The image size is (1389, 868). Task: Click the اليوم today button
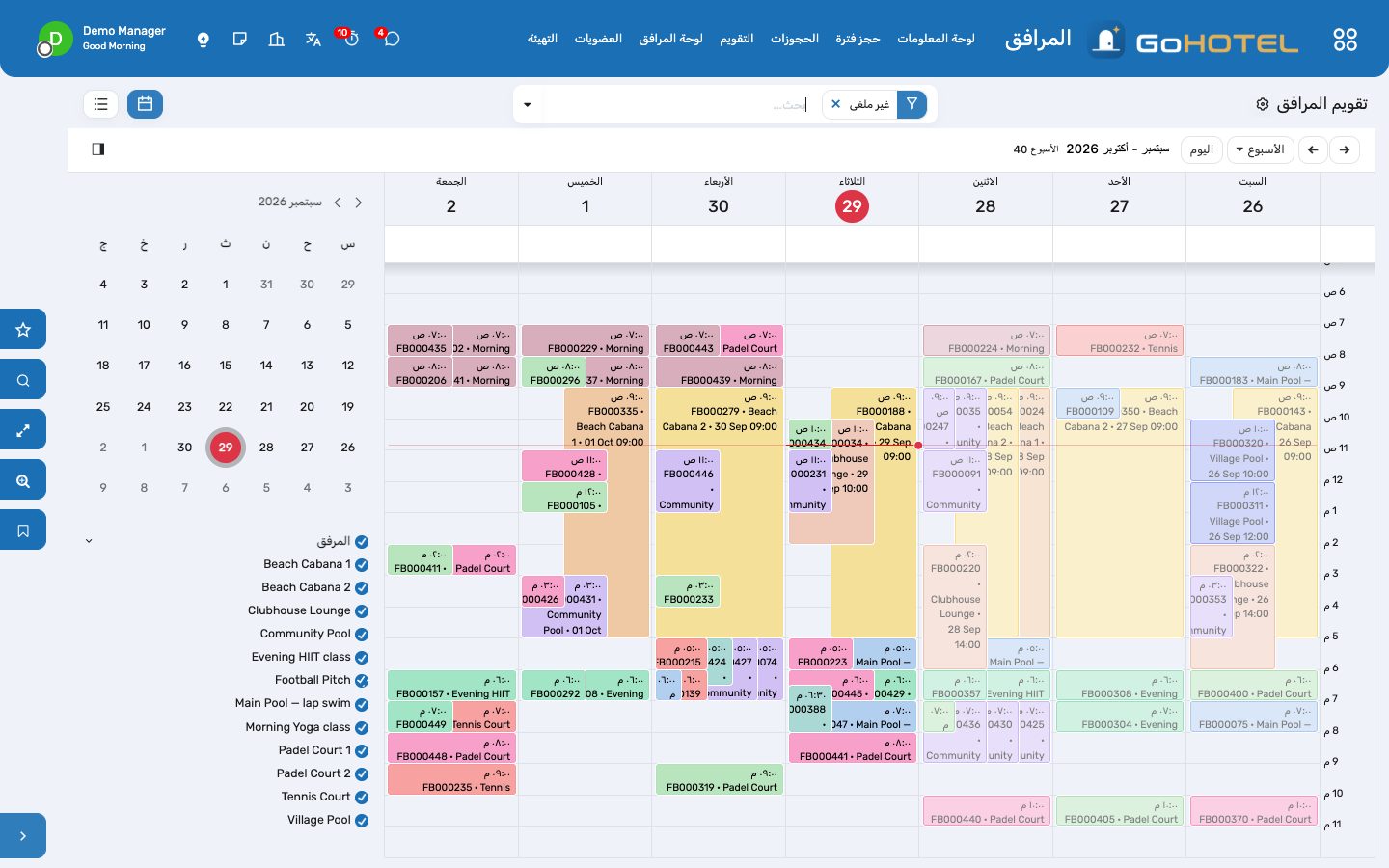click(x=1202, y=150)
